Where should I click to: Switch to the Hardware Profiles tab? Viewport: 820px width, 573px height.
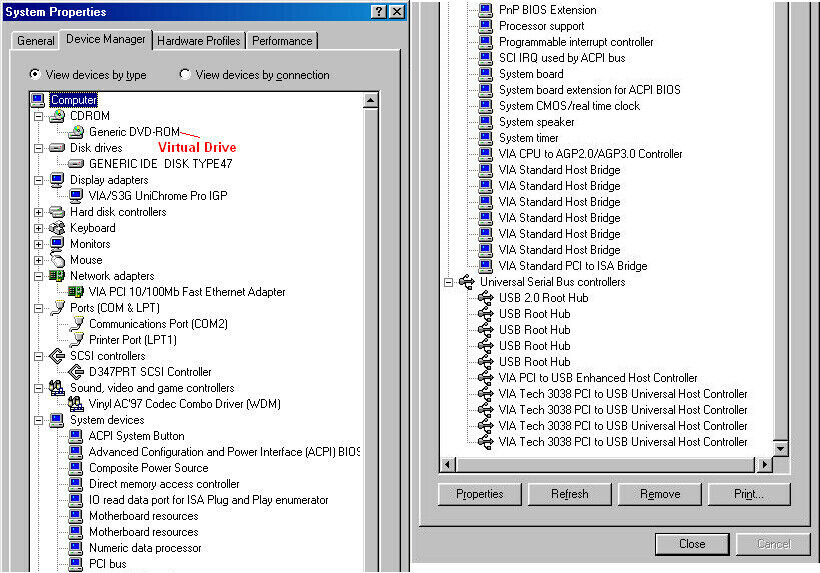(x=199, y=41)
